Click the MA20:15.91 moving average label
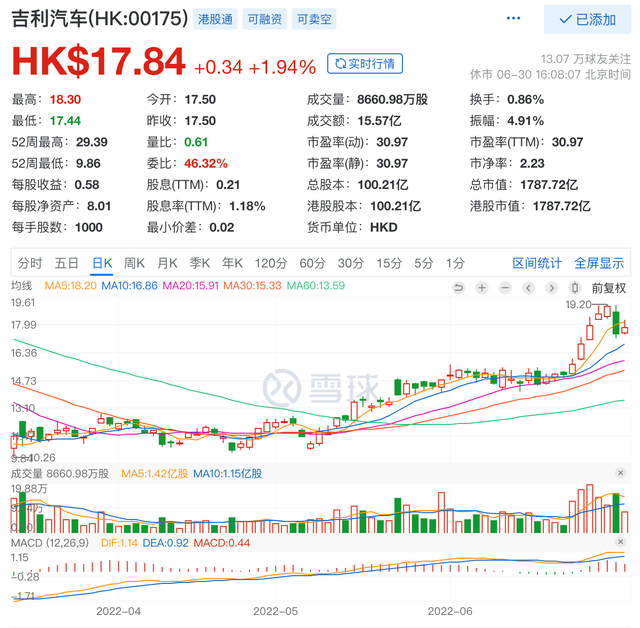 191,286
